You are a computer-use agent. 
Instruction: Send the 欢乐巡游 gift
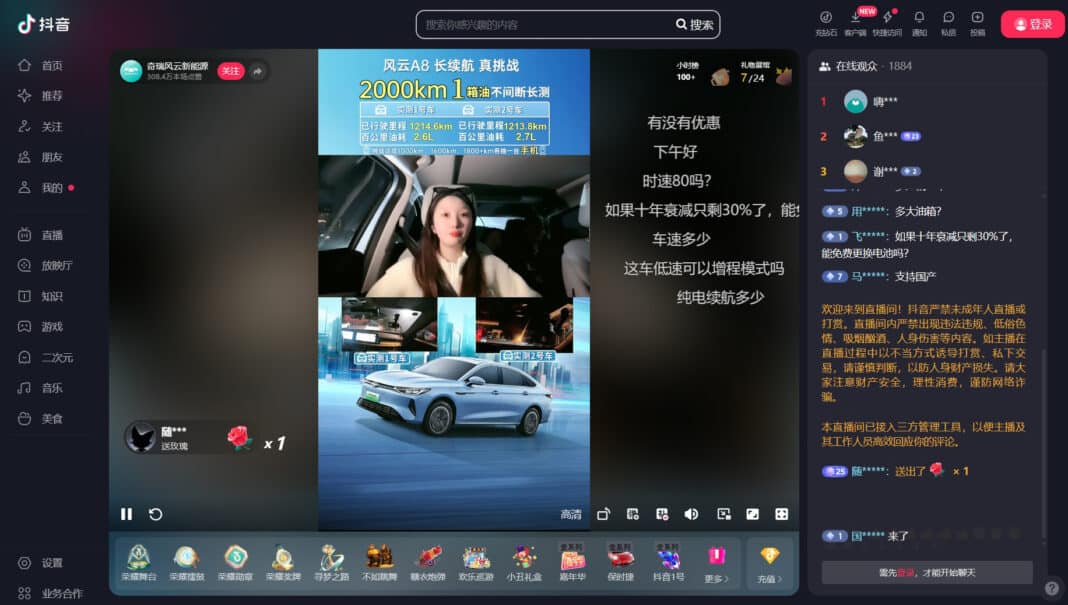pos(475,563)
